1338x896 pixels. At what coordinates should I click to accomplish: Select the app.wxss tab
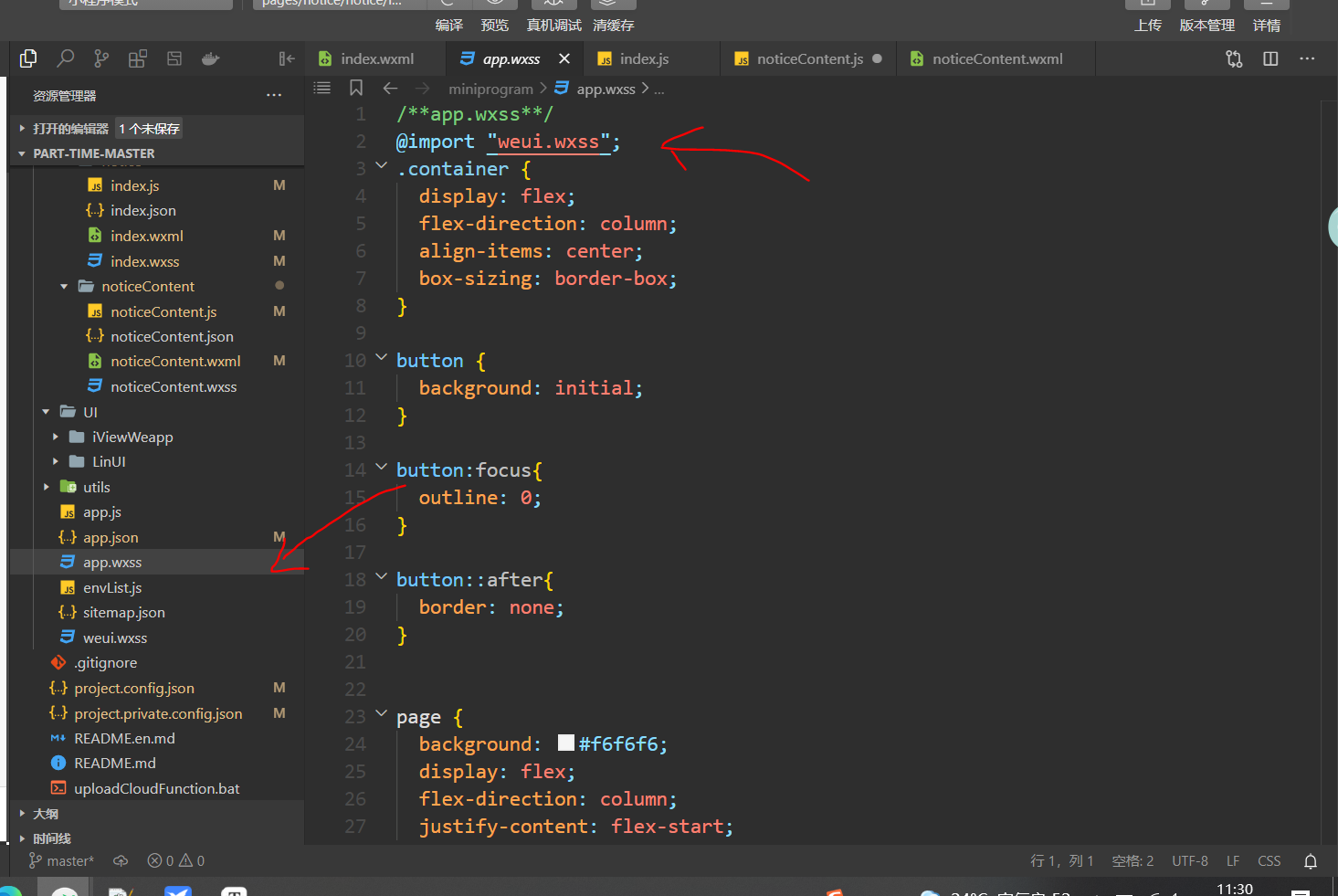pos(511,58)
